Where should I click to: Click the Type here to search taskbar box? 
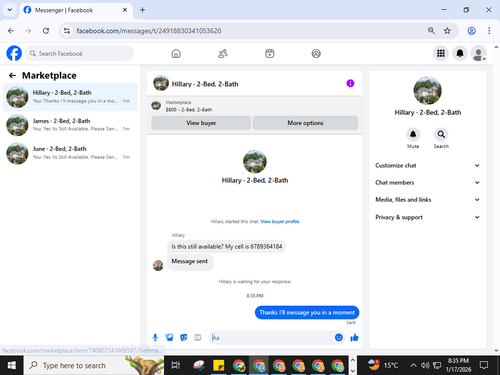94,365
